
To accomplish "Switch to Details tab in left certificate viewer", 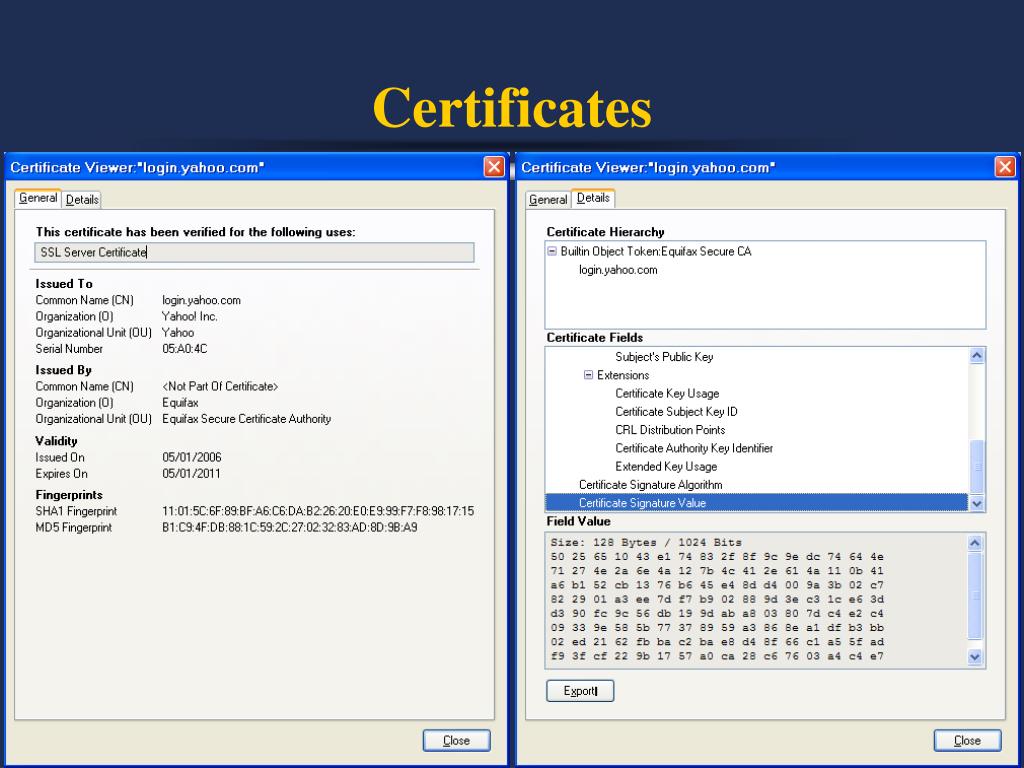I will (x=82, y=200).
